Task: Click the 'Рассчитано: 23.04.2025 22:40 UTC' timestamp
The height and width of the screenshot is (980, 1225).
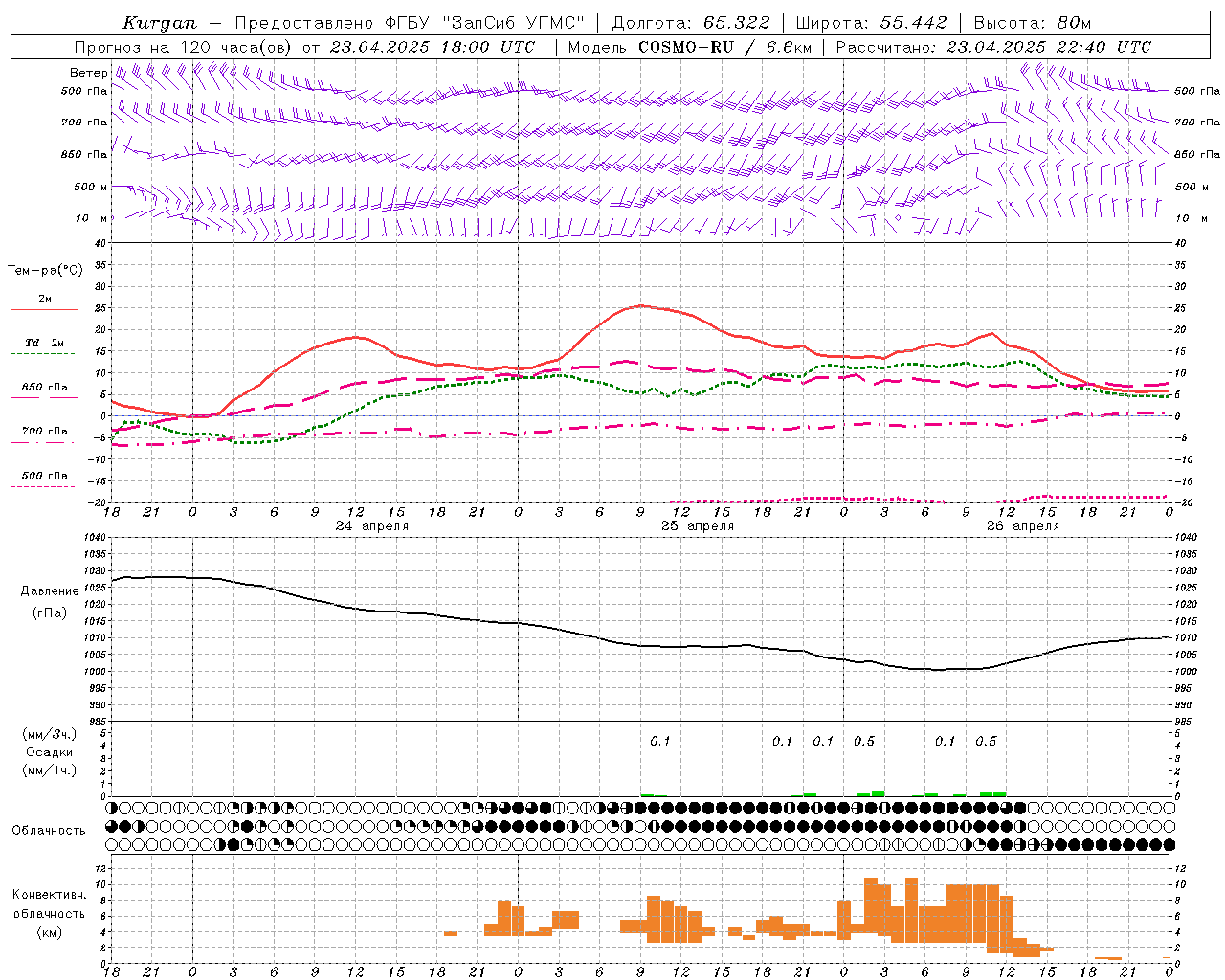Action: point(993,47)
